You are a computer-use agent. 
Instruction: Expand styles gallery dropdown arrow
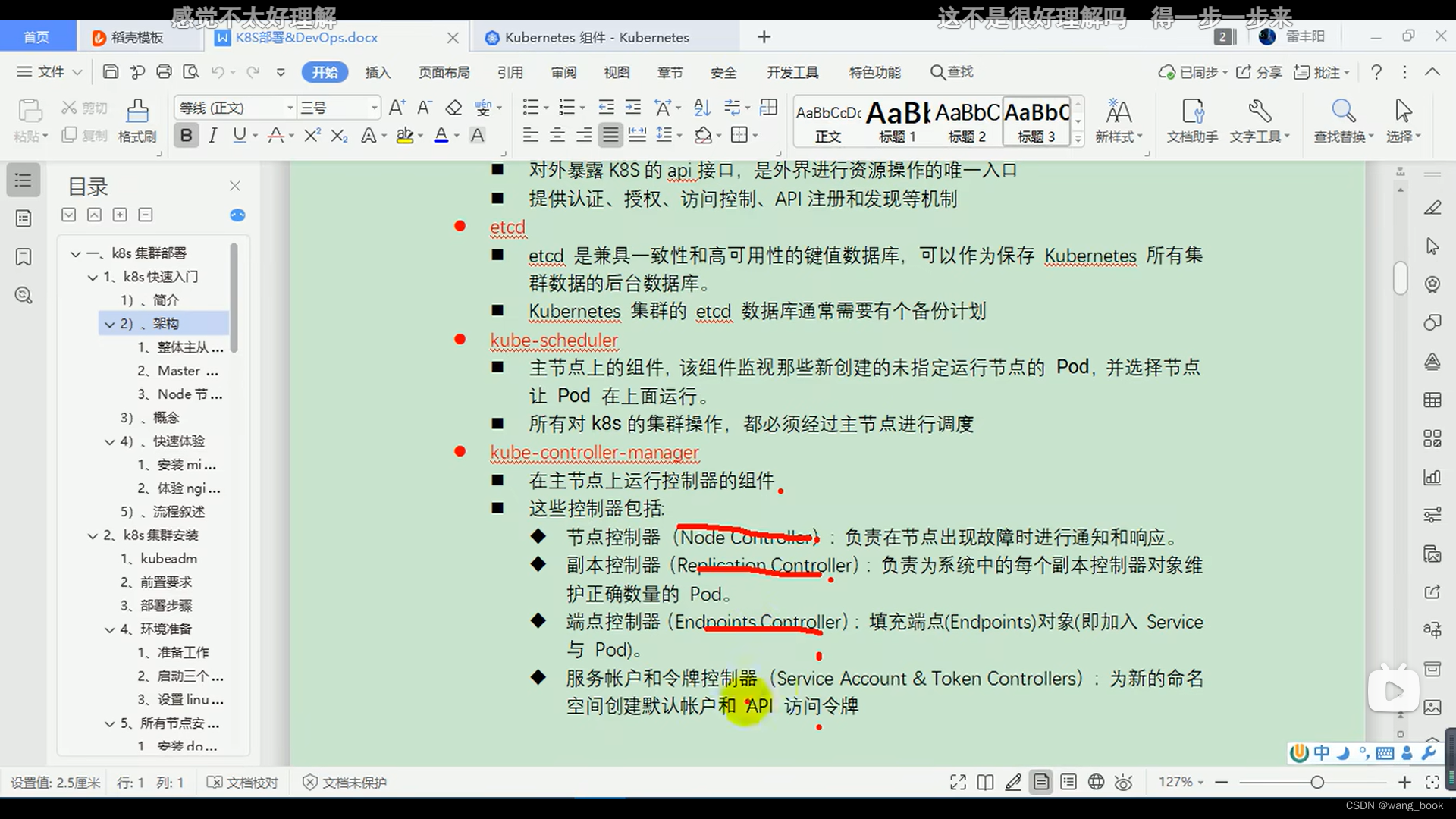[x=1078, y=140]
